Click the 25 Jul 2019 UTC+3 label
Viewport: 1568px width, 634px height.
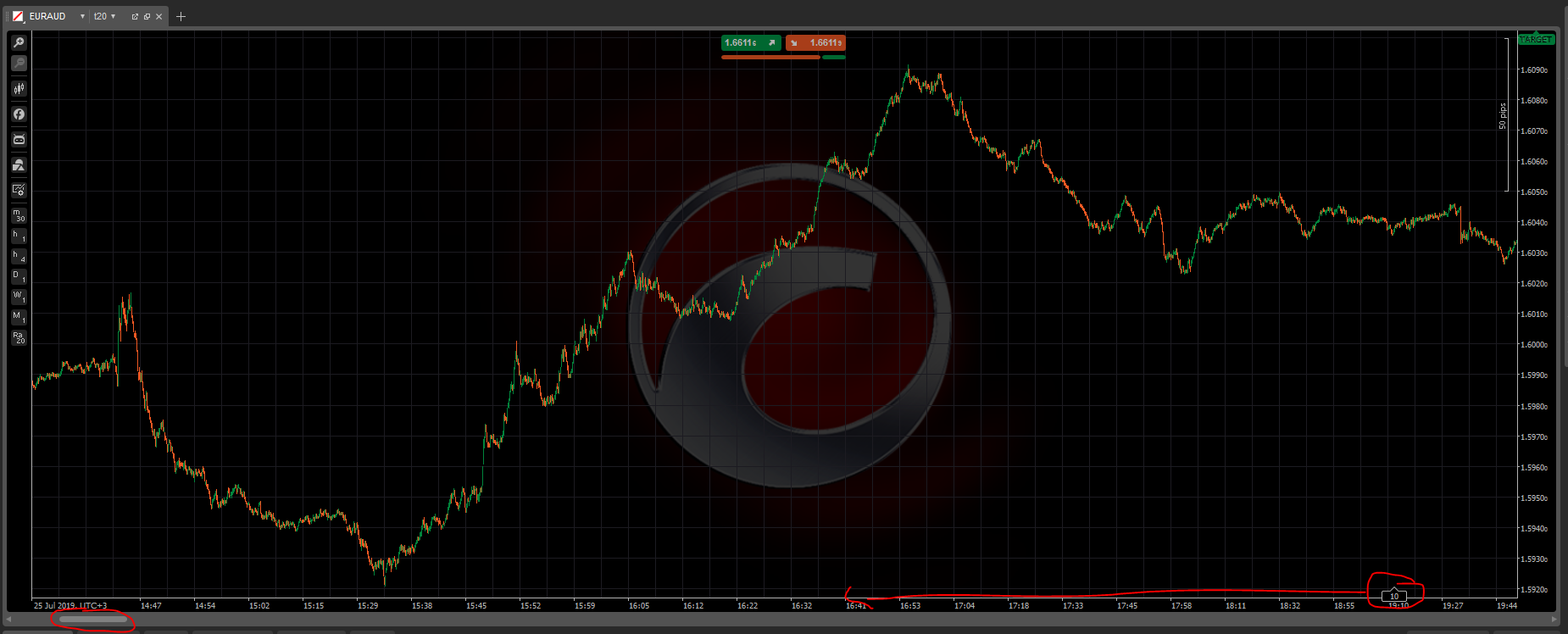click(70, 606)
